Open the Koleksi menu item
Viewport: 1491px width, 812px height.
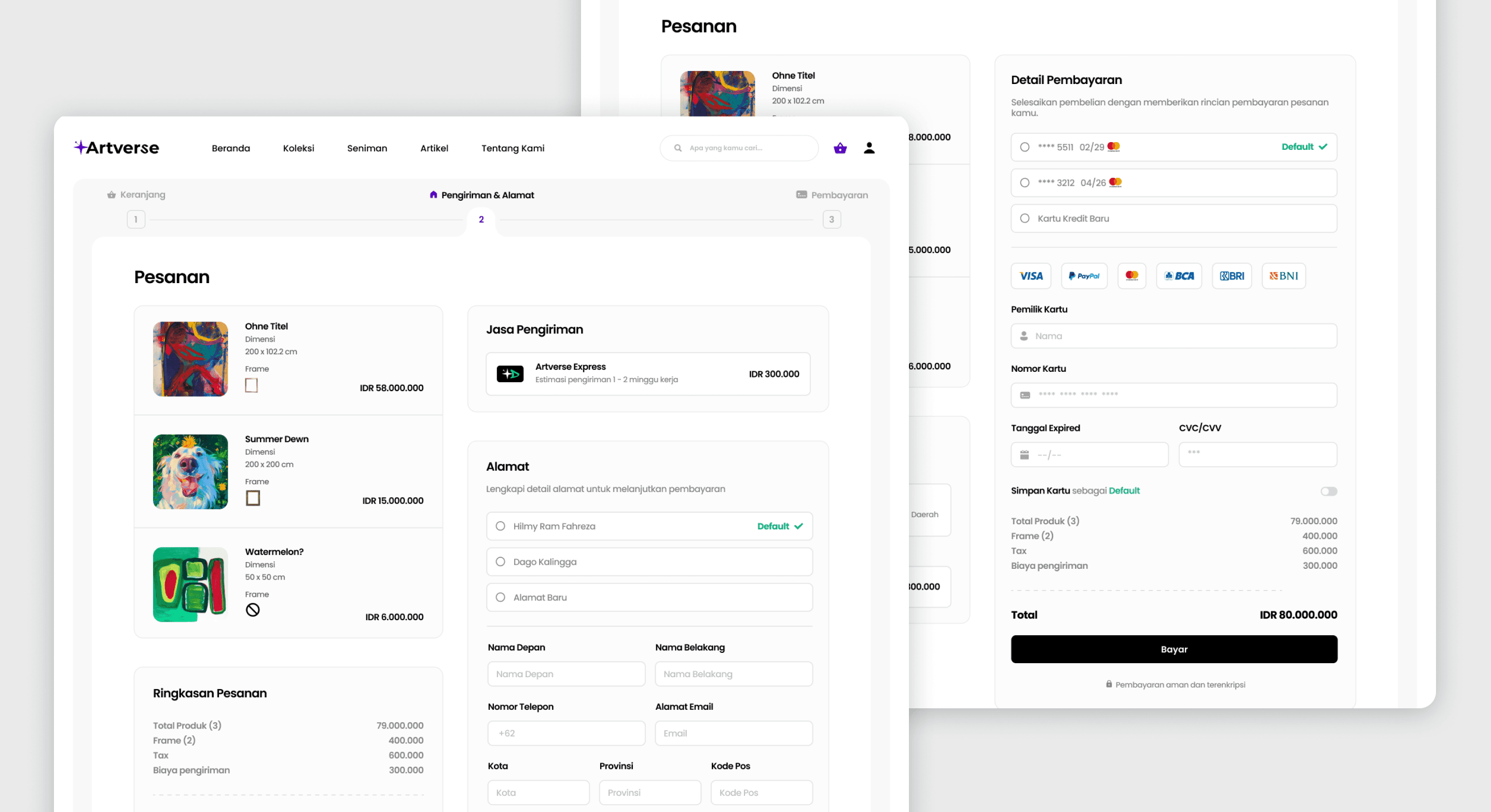point(299,148)
